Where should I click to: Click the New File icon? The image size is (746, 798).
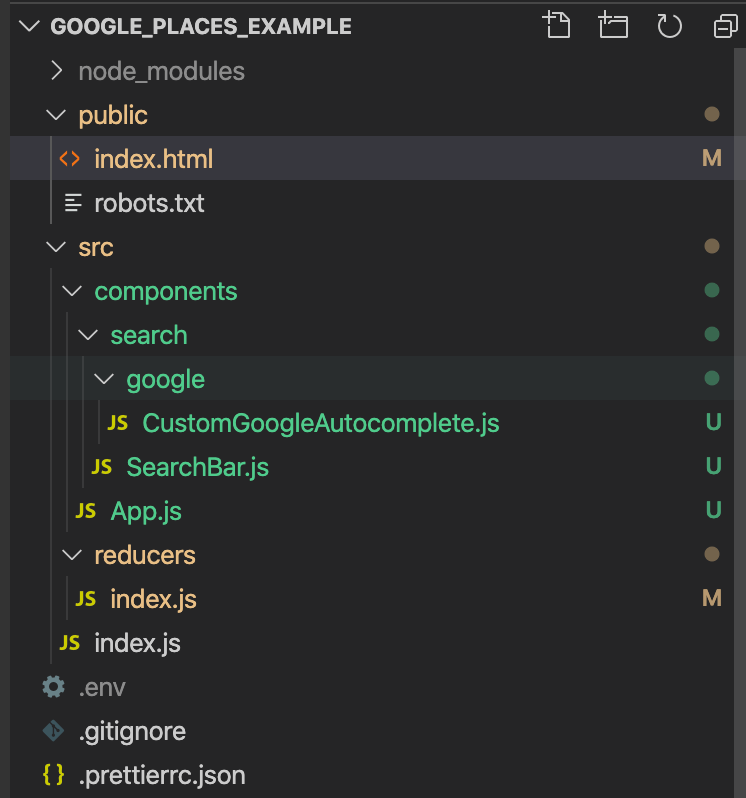557,25
